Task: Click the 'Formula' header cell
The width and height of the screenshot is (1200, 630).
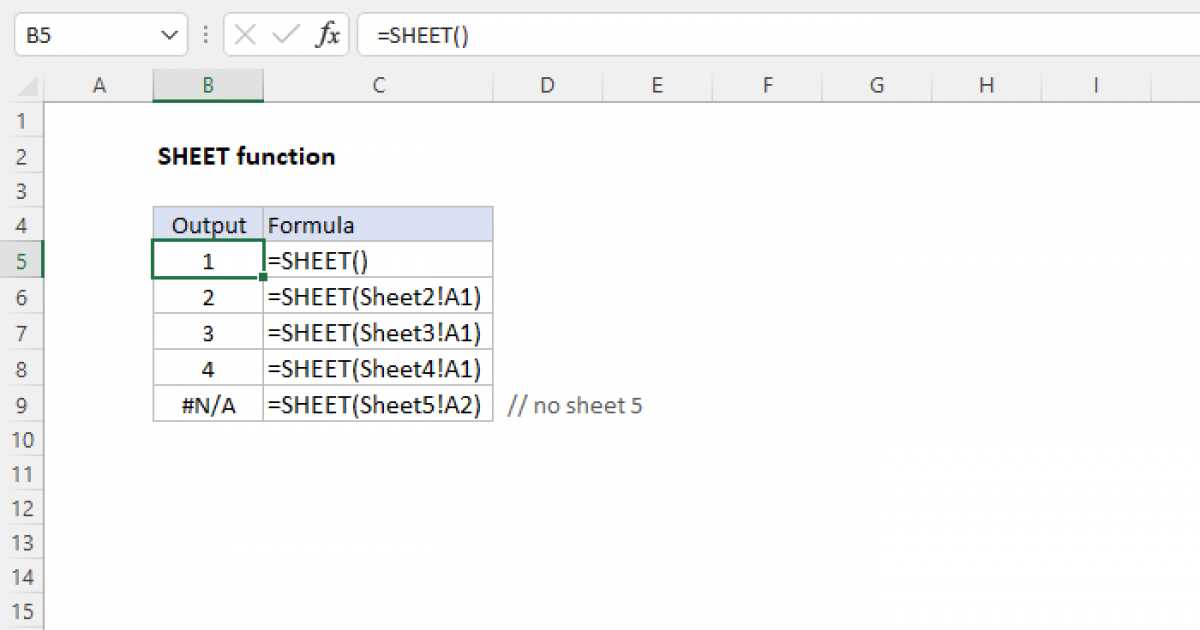Action: click(x=378, y=225)
